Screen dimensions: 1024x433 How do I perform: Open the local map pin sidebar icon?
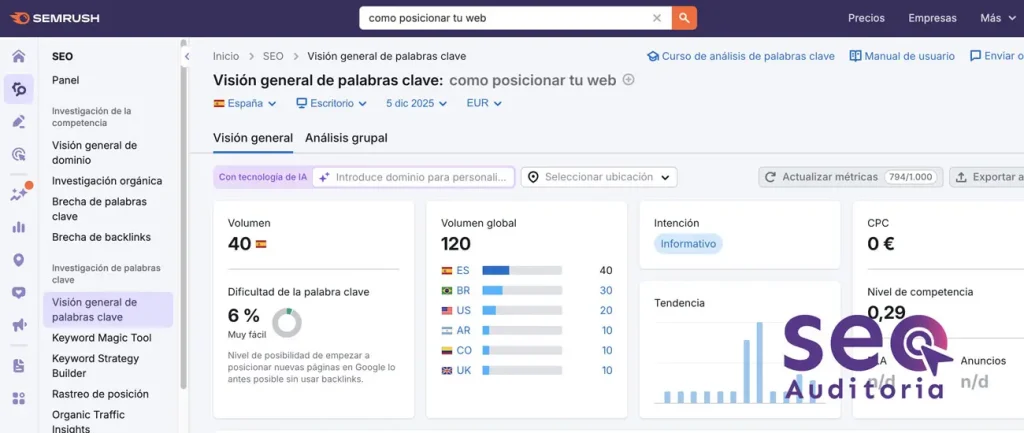(x=18, y=260)
